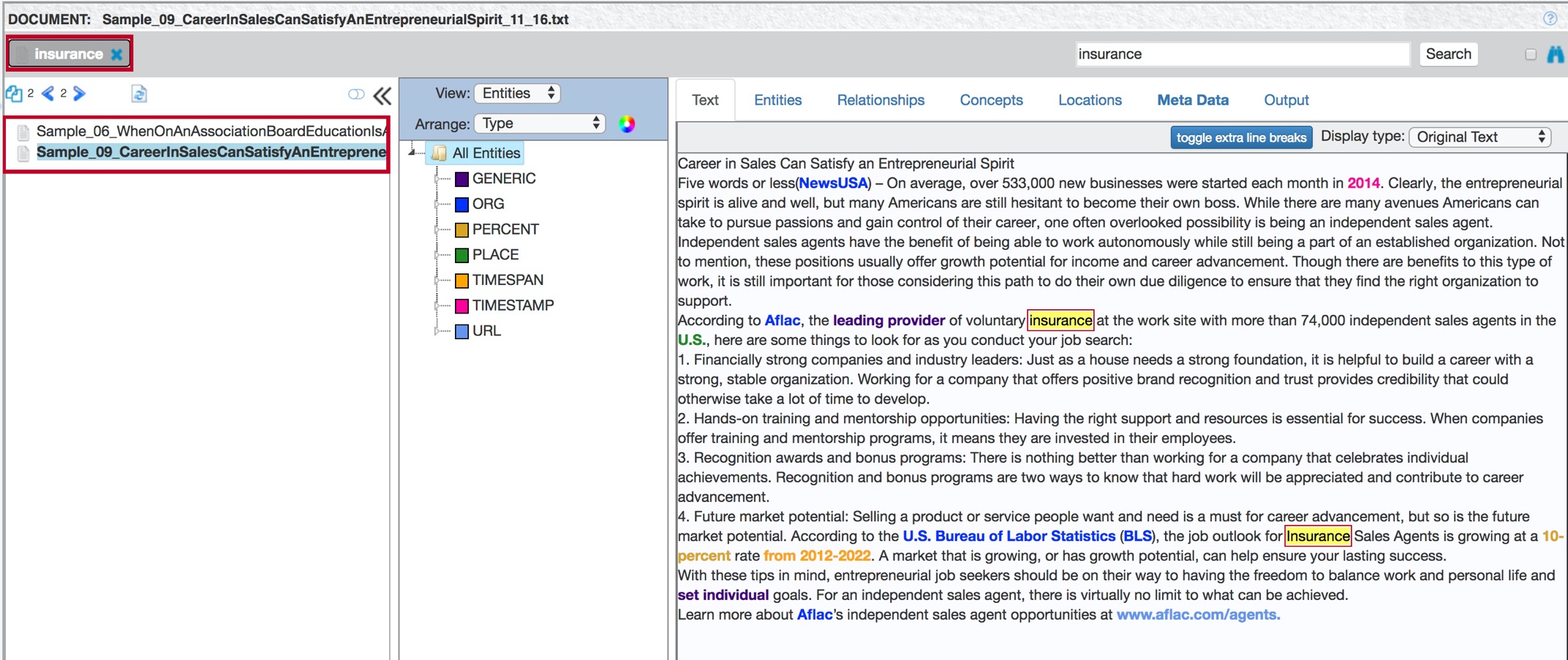Switch to the Relationships tab
The image size is (1568, 660).
[881, 100]
